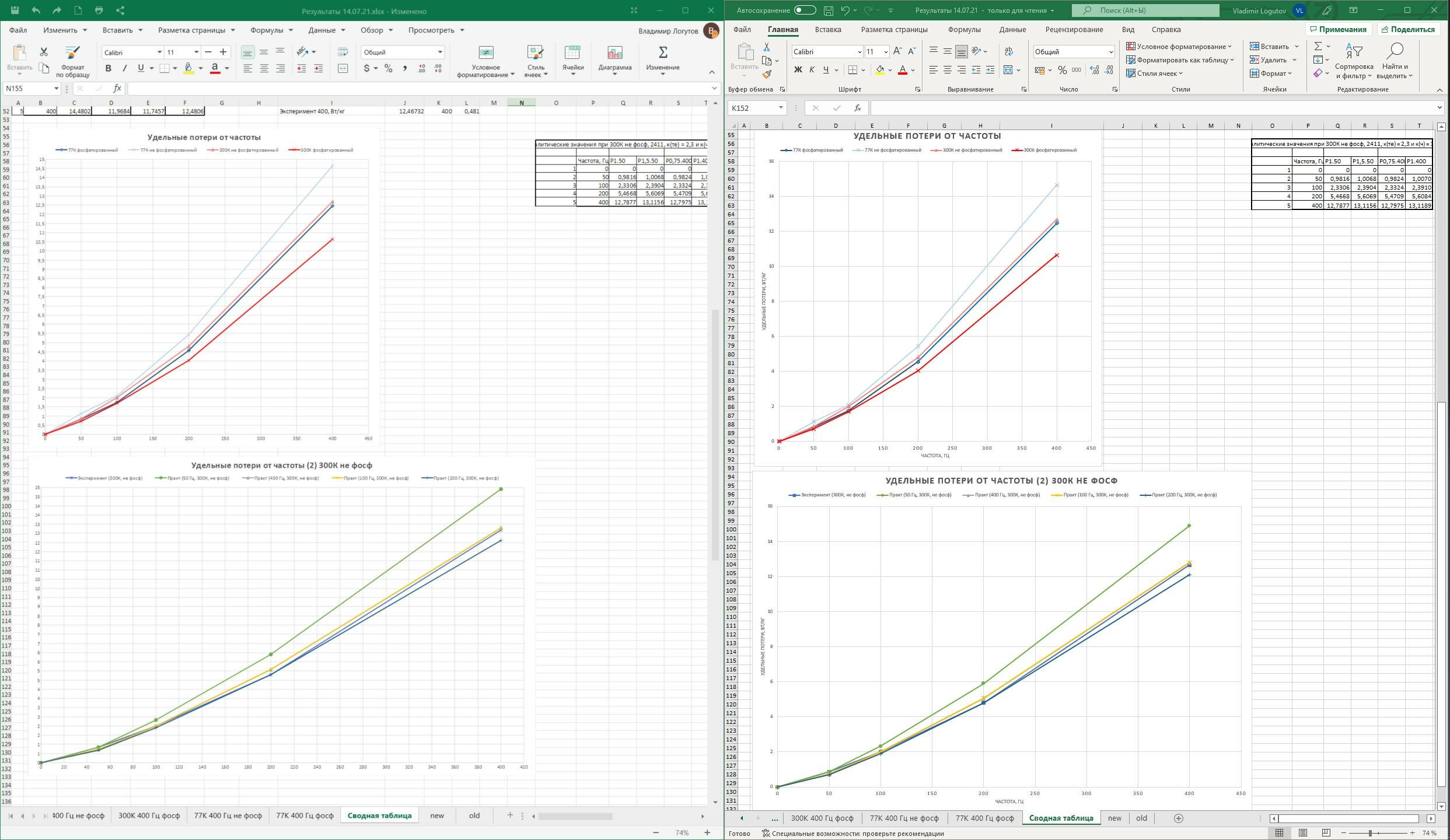The width and height of the screenshot is (1450, 840).
Task: Click wrap text icon in Выравнивание group
Action: [1009, 51]
